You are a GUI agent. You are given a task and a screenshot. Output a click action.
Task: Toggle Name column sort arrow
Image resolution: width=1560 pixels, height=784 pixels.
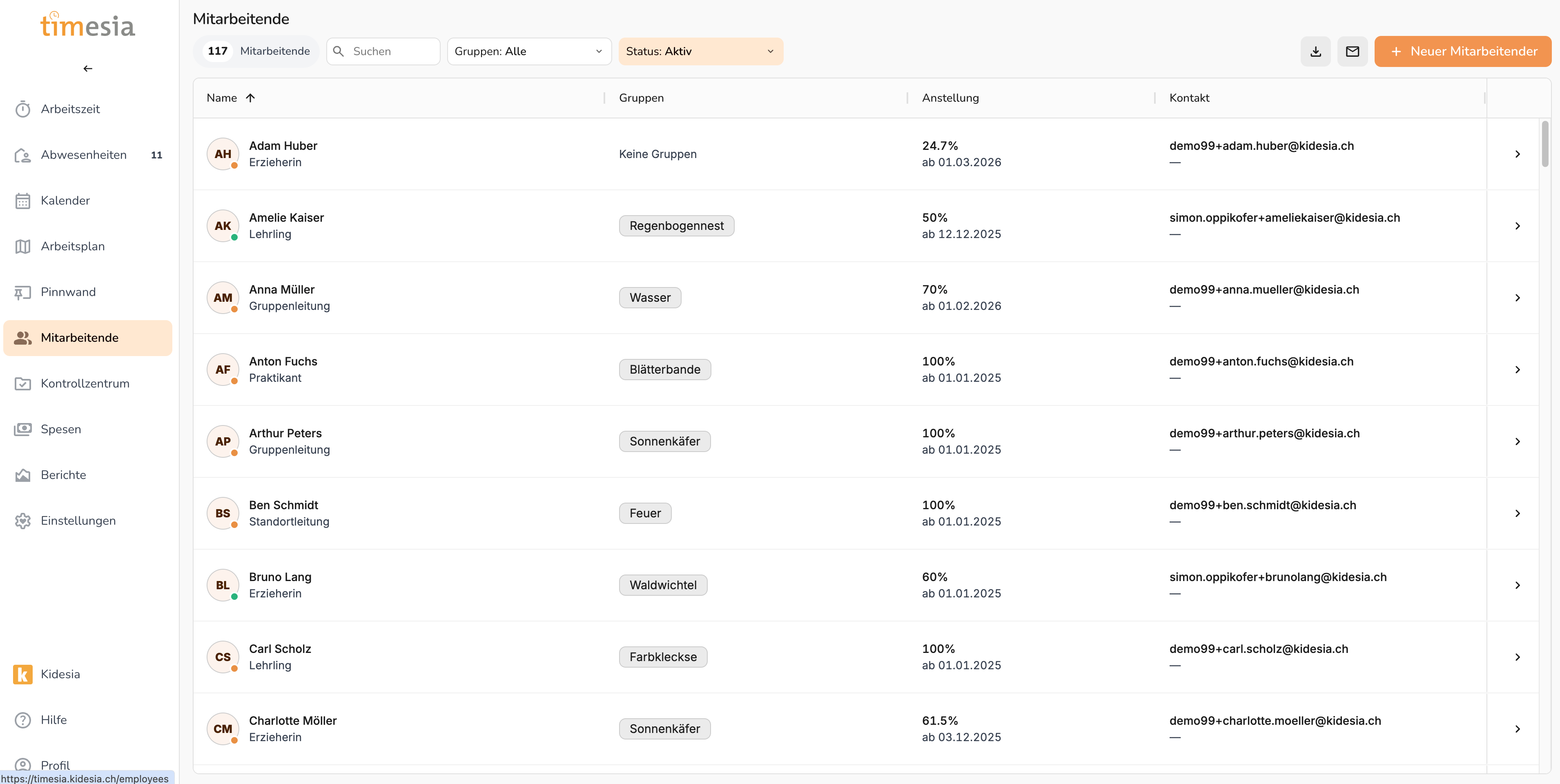250,98
